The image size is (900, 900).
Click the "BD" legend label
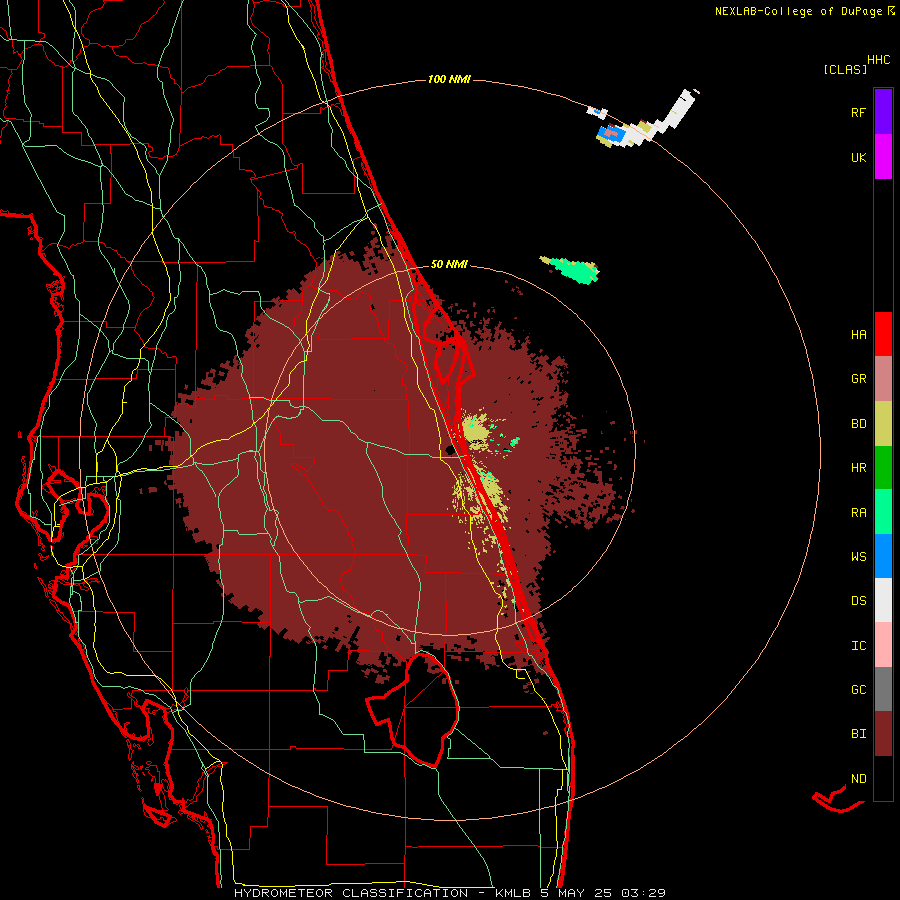858,424
